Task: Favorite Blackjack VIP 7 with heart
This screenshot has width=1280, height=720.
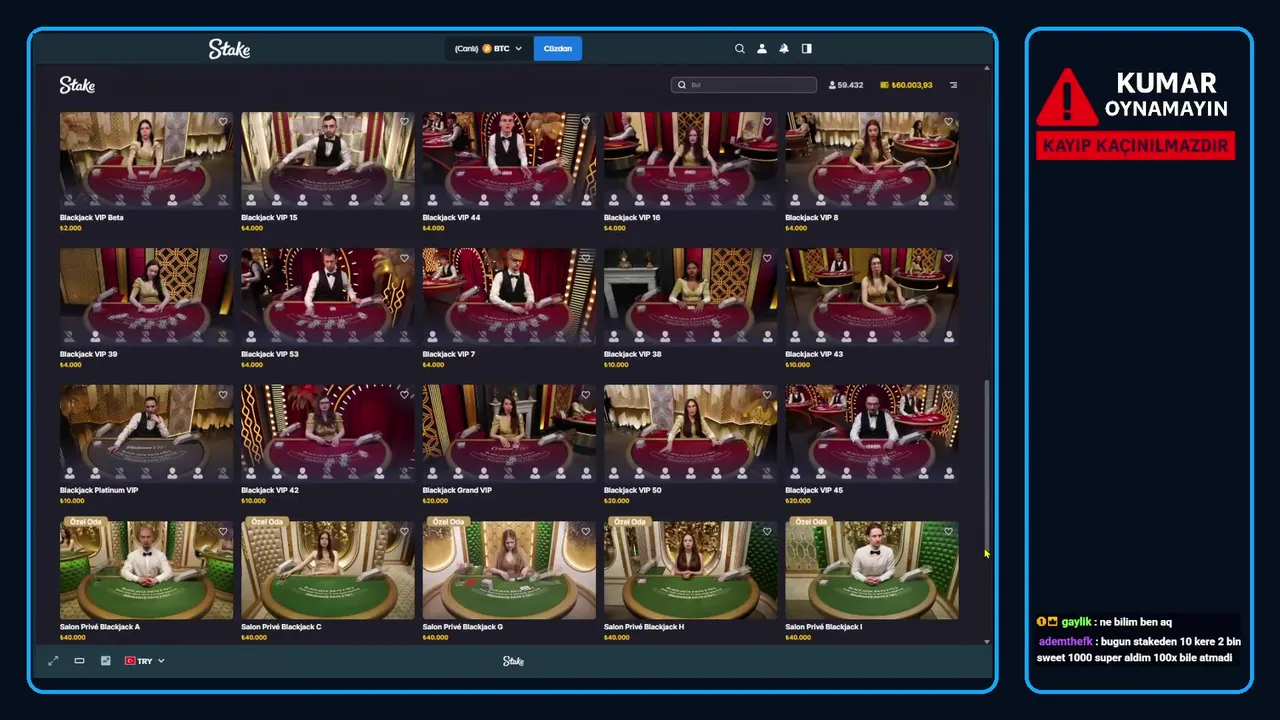Action: 586,258
